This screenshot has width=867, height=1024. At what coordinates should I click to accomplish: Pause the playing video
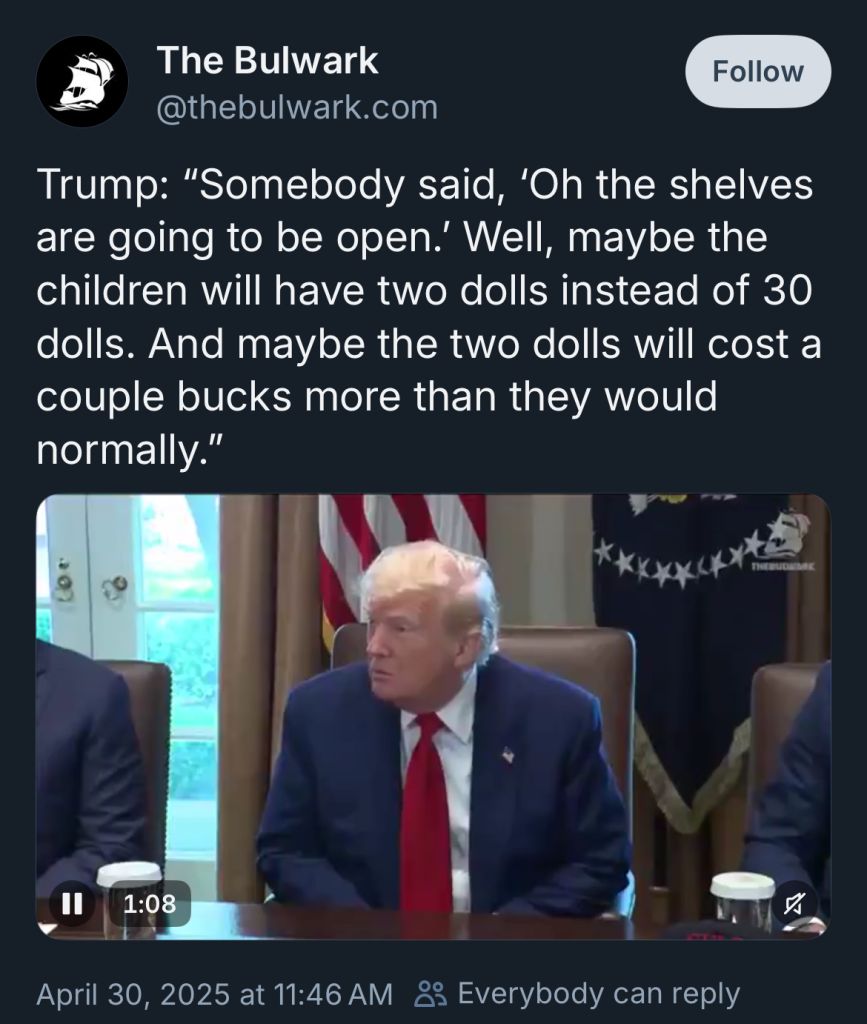(x=72, y=904)
